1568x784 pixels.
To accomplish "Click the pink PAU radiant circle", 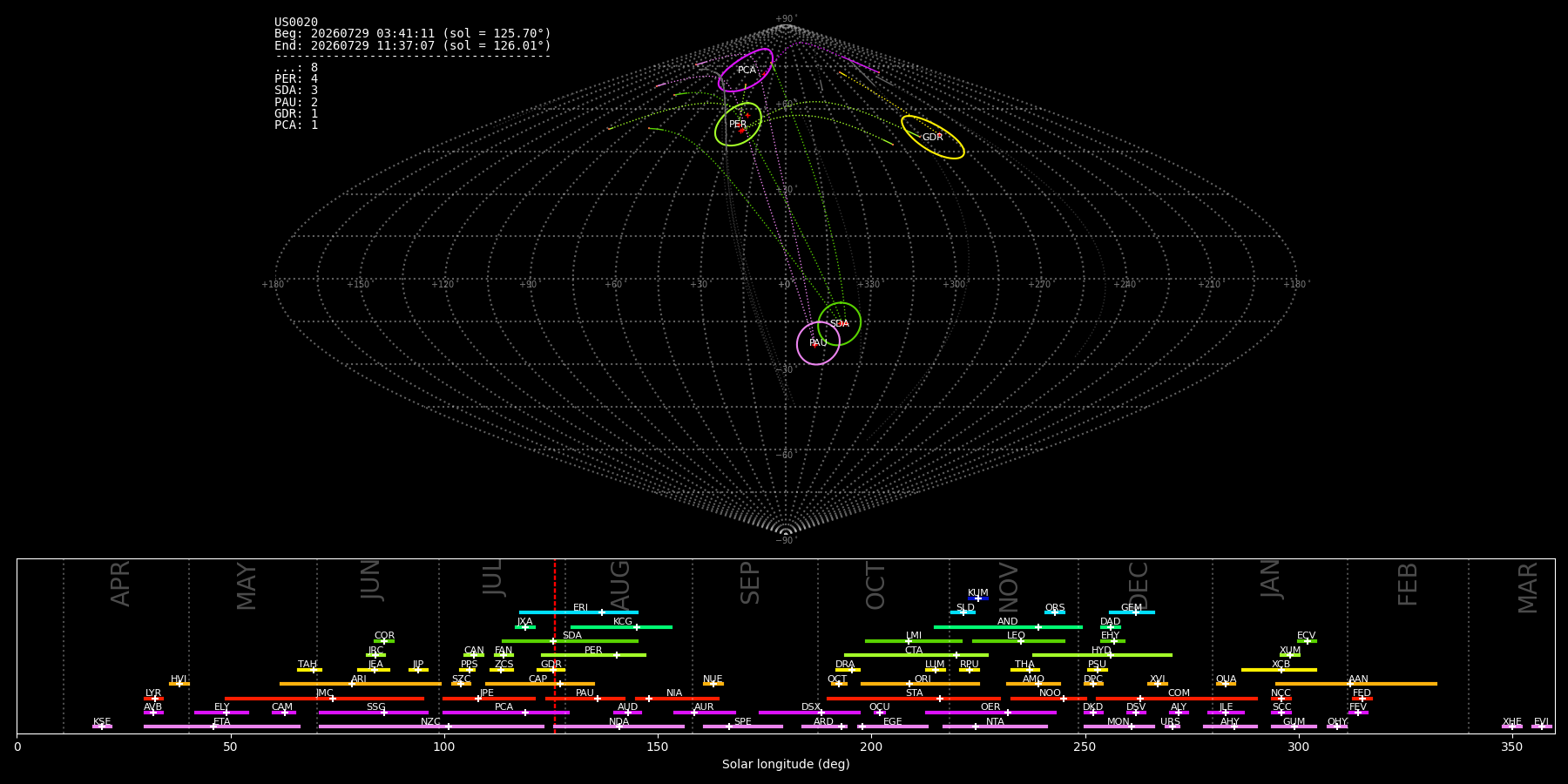I will (x=818, y=343).
